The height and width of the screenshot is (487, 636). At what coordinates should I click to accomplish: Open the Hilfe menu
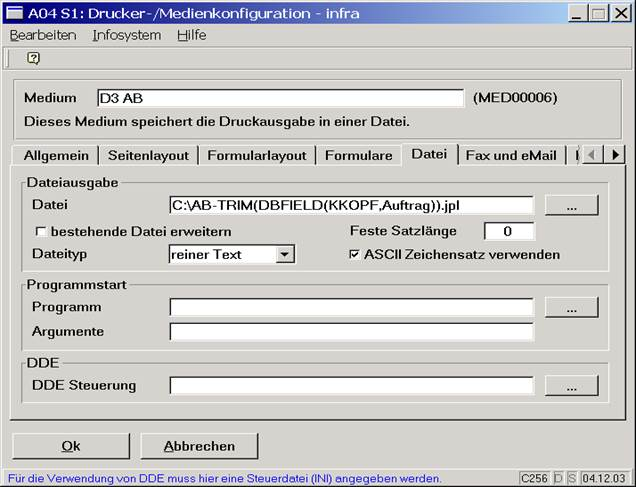click(x=191, y=35)
